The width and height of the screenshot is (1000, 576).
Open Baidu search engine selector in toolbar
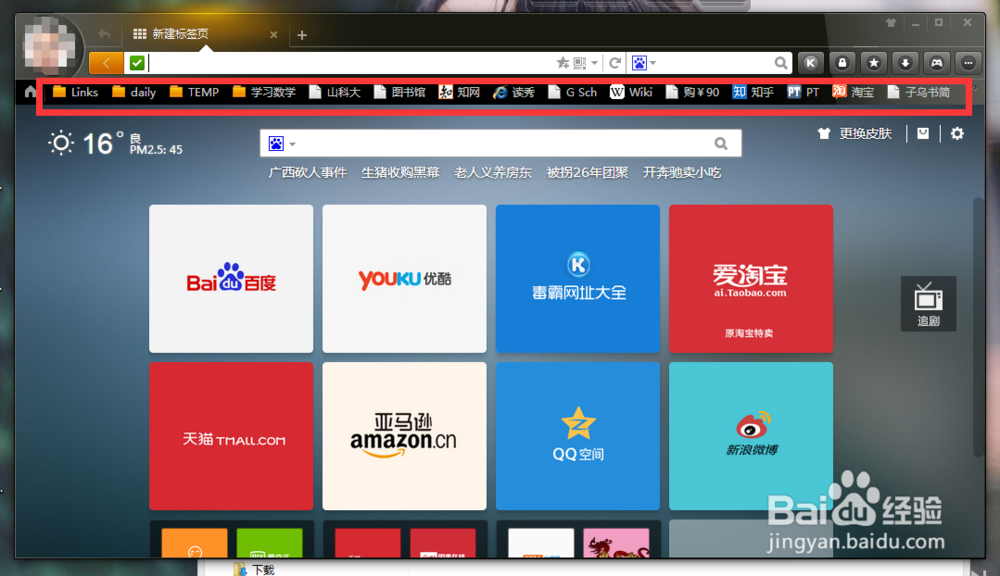(x=643, y=63)
